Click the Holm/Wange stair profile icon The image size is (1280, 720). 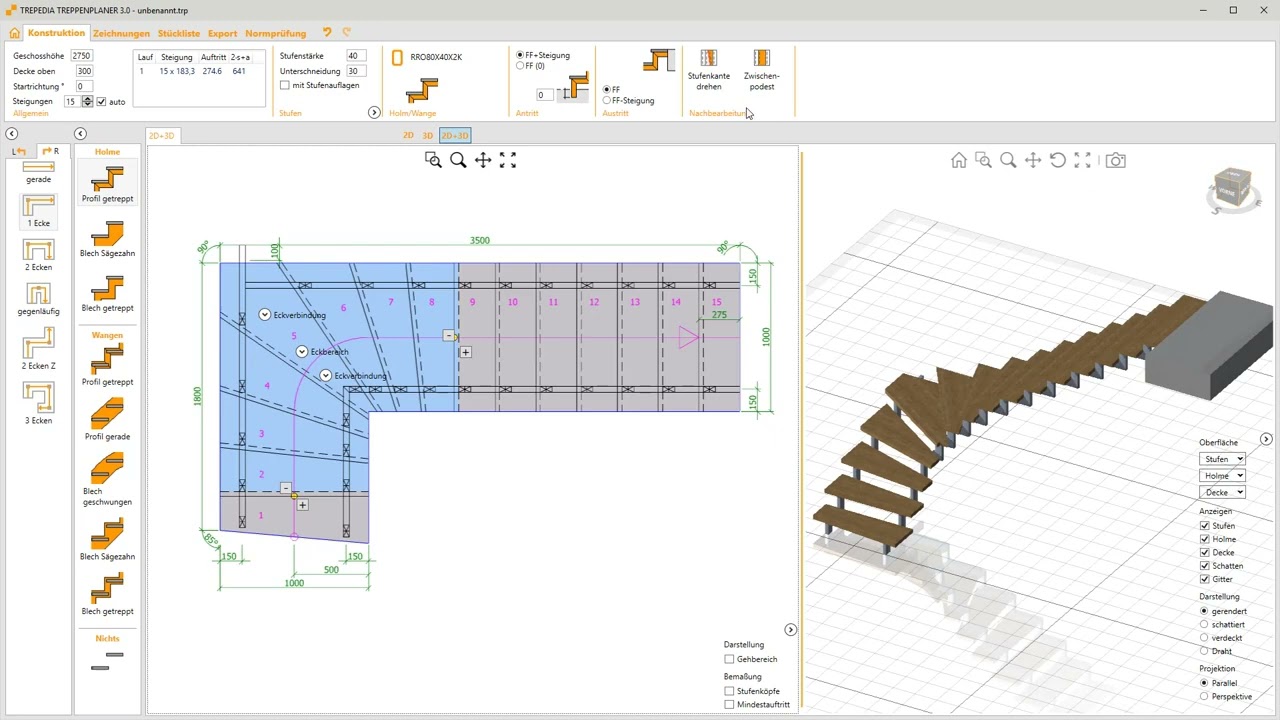tap(422, 90)
